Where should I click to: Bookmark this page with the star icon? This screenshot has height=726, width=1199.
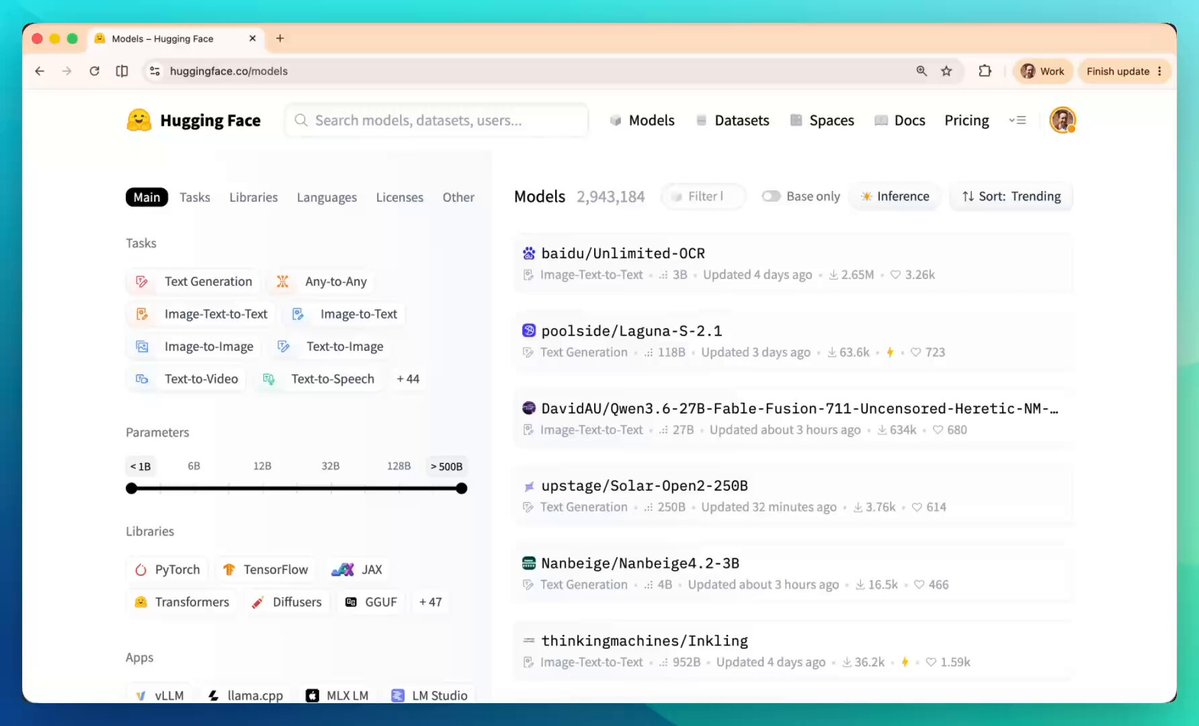(947, 71)
